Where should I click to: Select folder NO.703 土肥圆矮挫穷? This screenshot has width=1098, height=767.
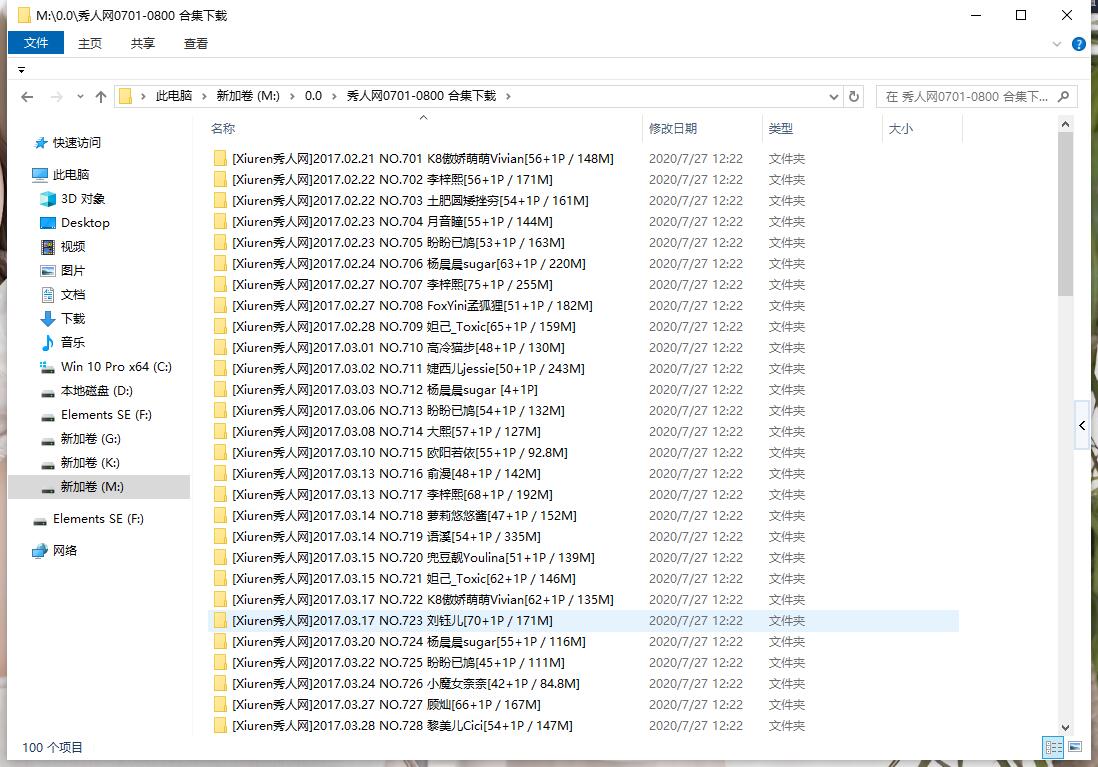tap(410, 201)
